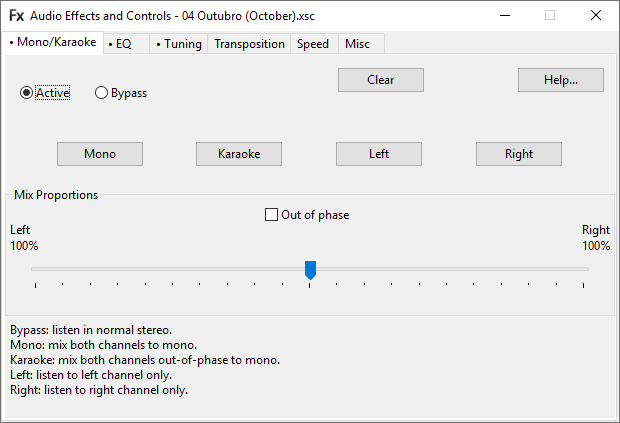Go to the Tuning tab
This screenshot has height=423, width=620.
pyautogui.click(x=179, y=44)
